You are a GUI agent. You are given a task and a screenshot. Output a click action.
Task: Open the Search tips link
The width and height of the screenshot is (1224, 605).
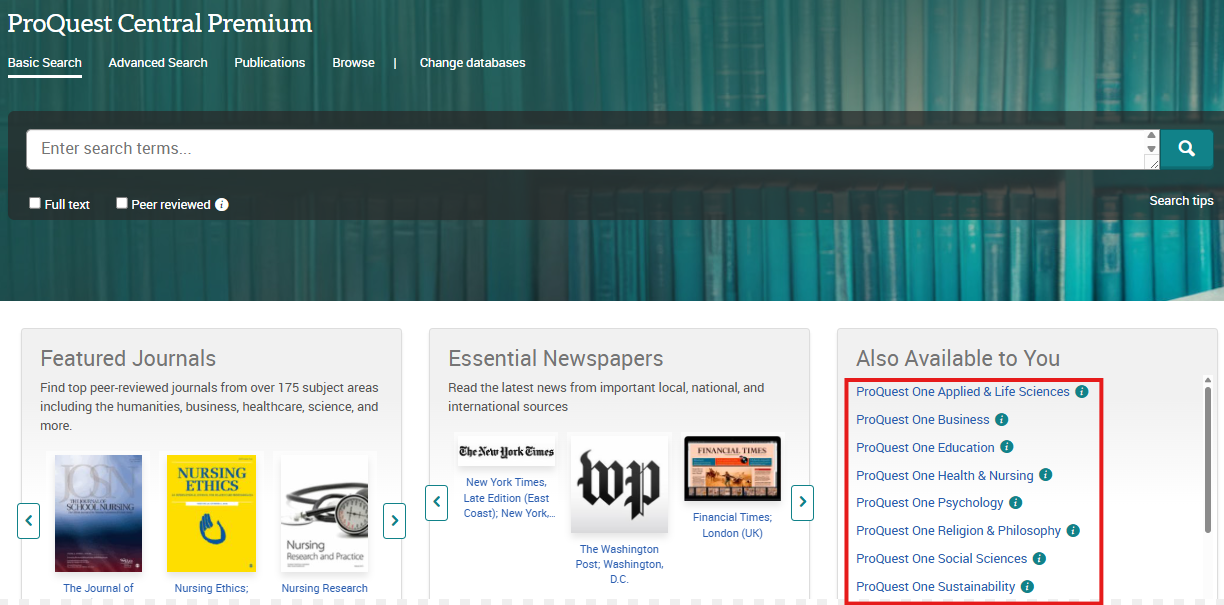coord(1181,201)
